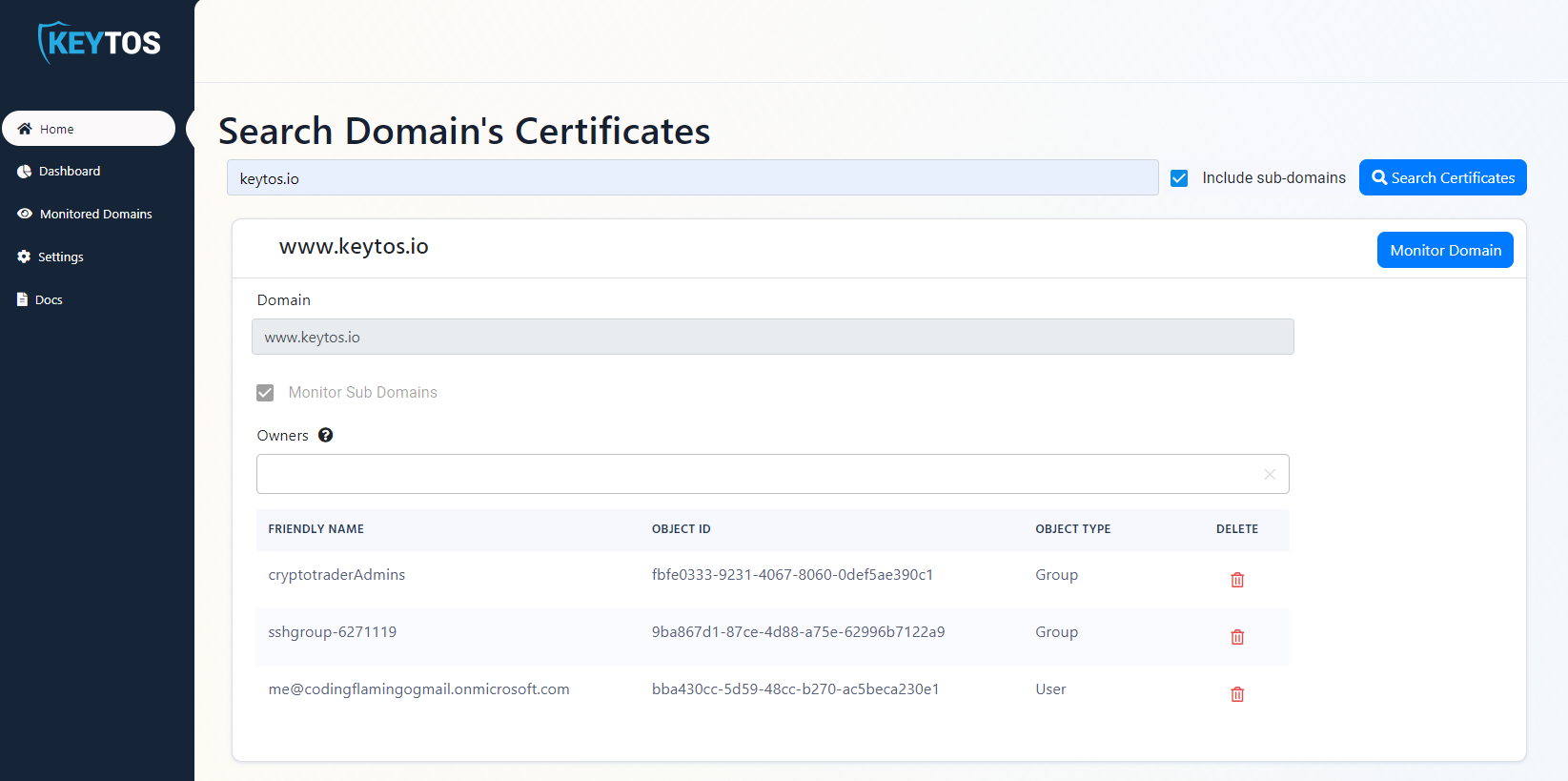Select object ID bba430cc-5d59-48cc-b270-ac5beca230e1
Image resolution: width=1568 pixels, height=781 pixels.
(795, 689)
